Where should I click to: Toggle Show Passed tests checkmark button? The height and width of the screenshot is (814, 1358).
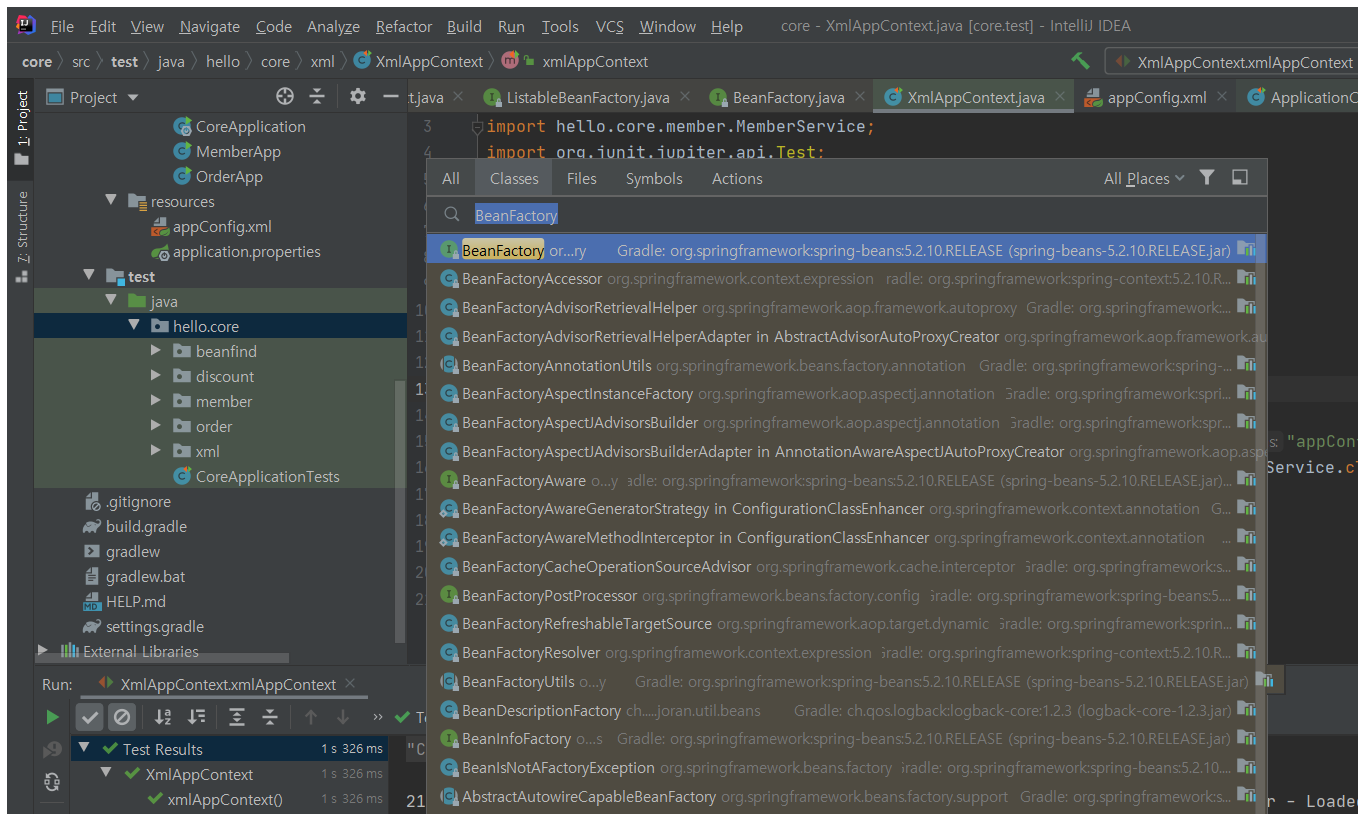[x=90, y=717]
